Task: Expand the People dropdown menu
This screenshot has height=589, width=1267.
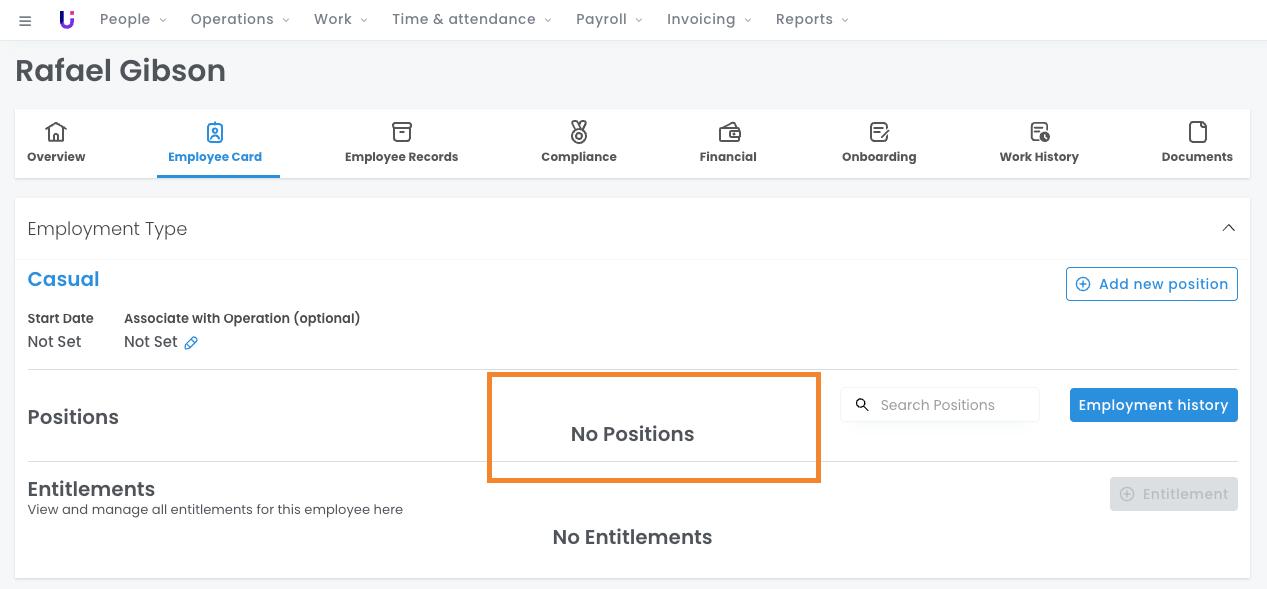Action: (x=133, y=20)
